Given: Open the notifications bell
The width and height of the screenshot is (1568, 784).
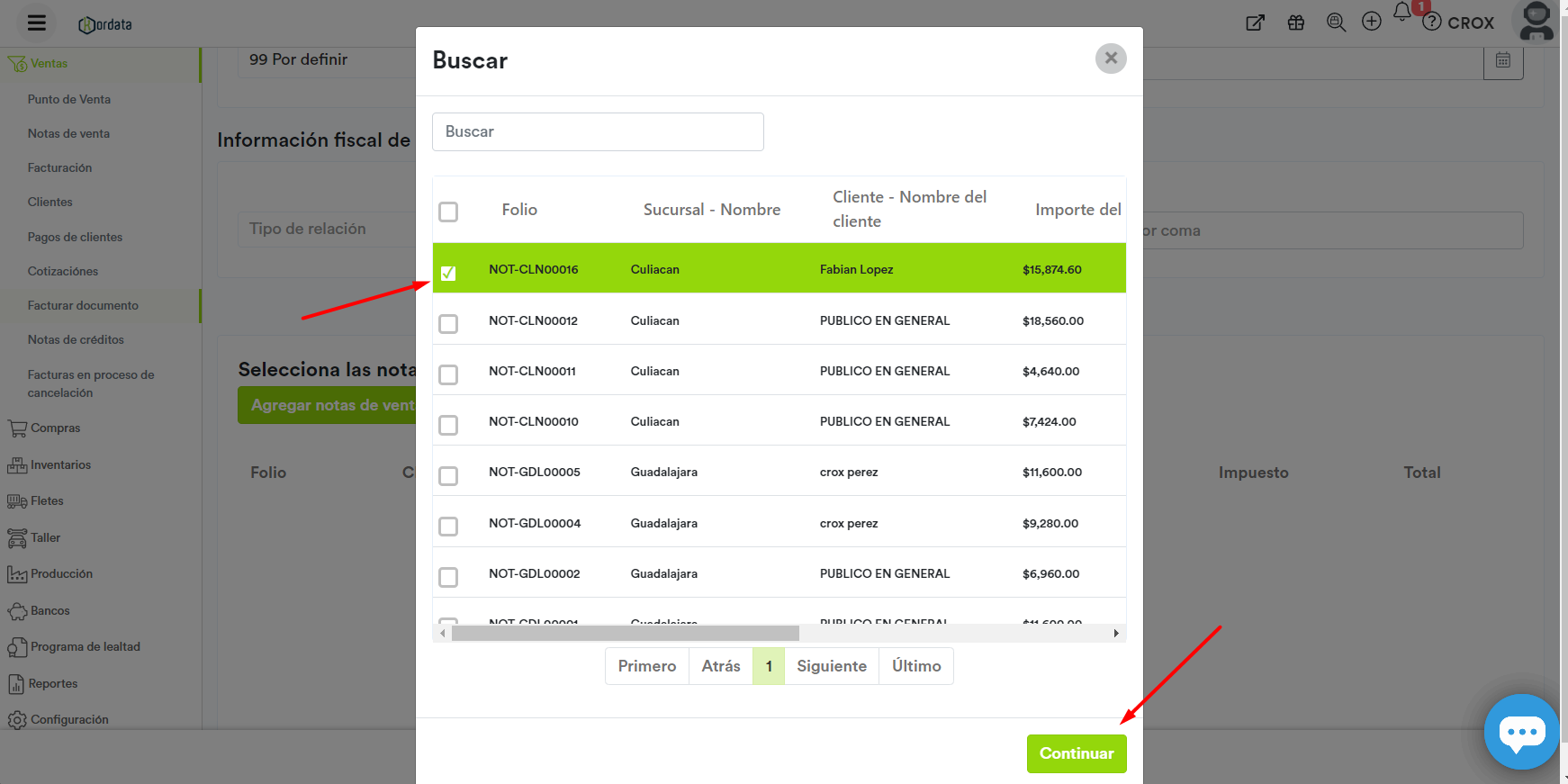Looking at the screenshot, I should pyautogui.click(x=1401, y=13).
